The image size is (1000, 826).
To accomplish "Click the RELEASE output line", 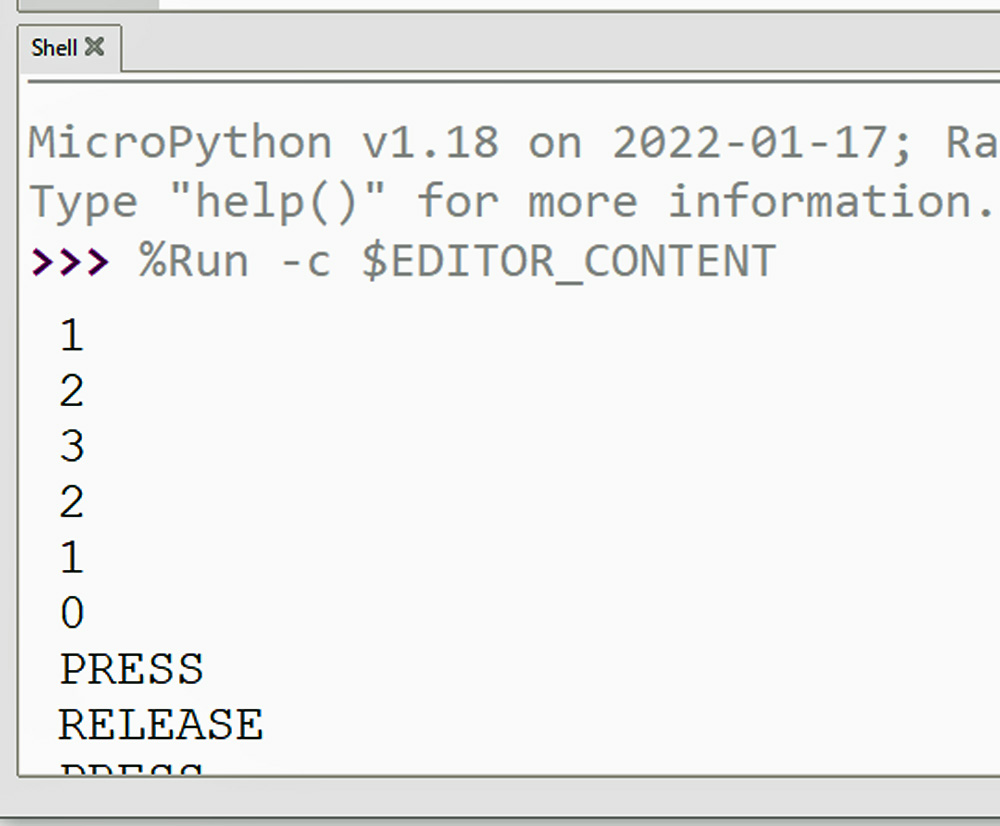I will coord(161,725).
